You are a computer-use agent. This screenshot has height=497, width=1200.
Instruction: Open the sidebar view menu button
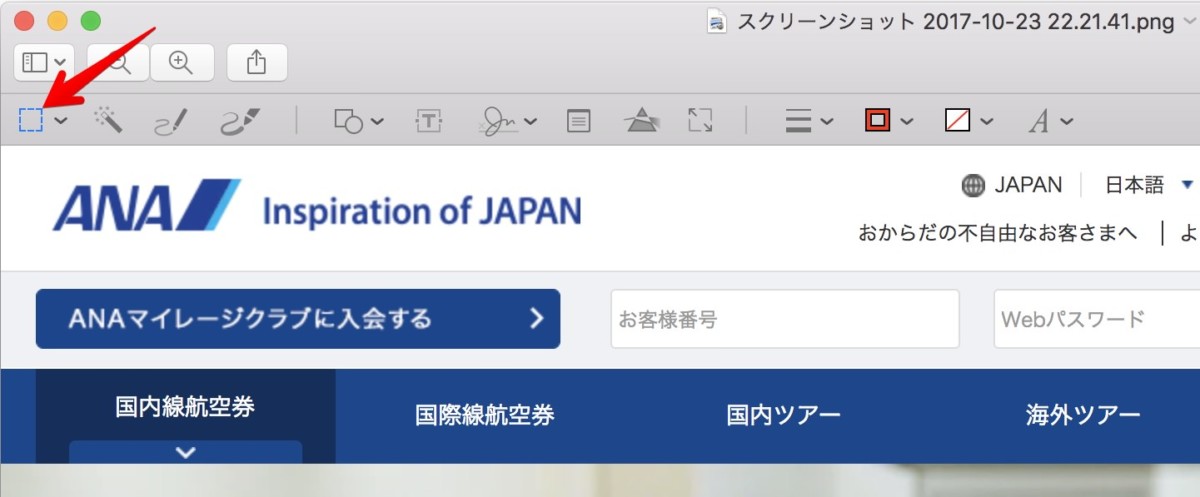(44, 62)
